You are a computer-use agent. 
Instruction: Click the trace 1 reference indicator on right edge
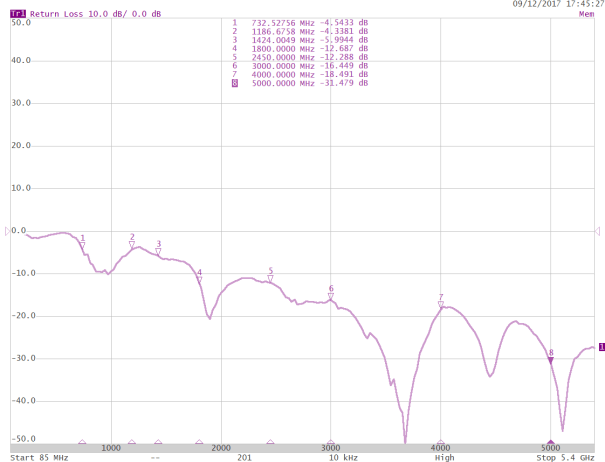(600, 346)
